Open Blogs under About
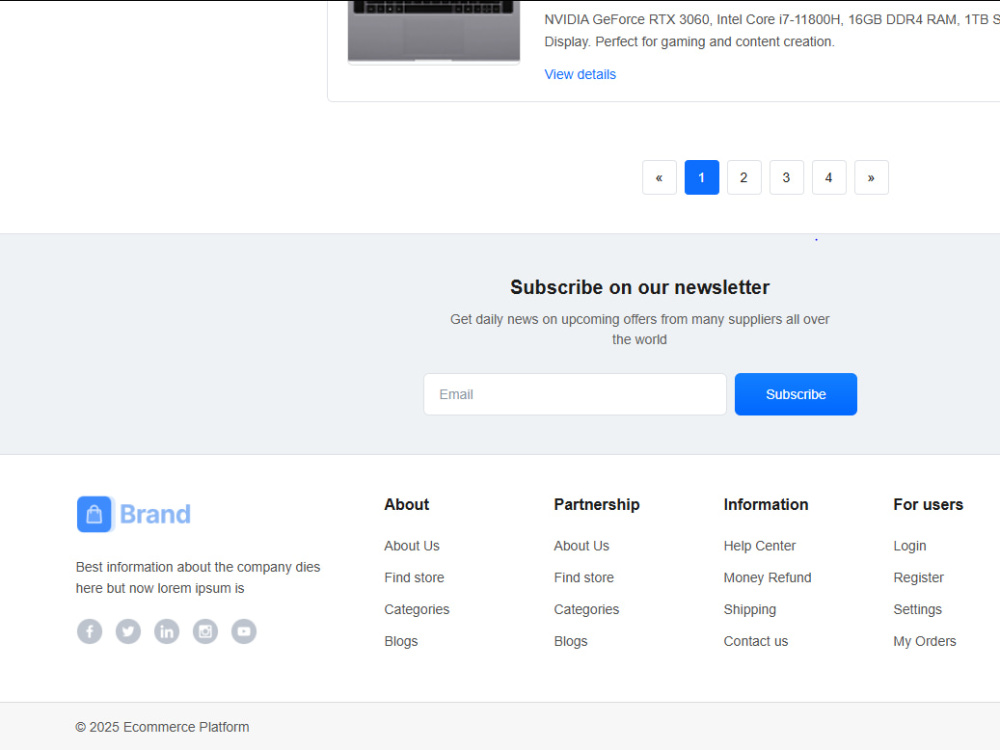The width and height of the screenshot is (1000, 750). [401, 642]
